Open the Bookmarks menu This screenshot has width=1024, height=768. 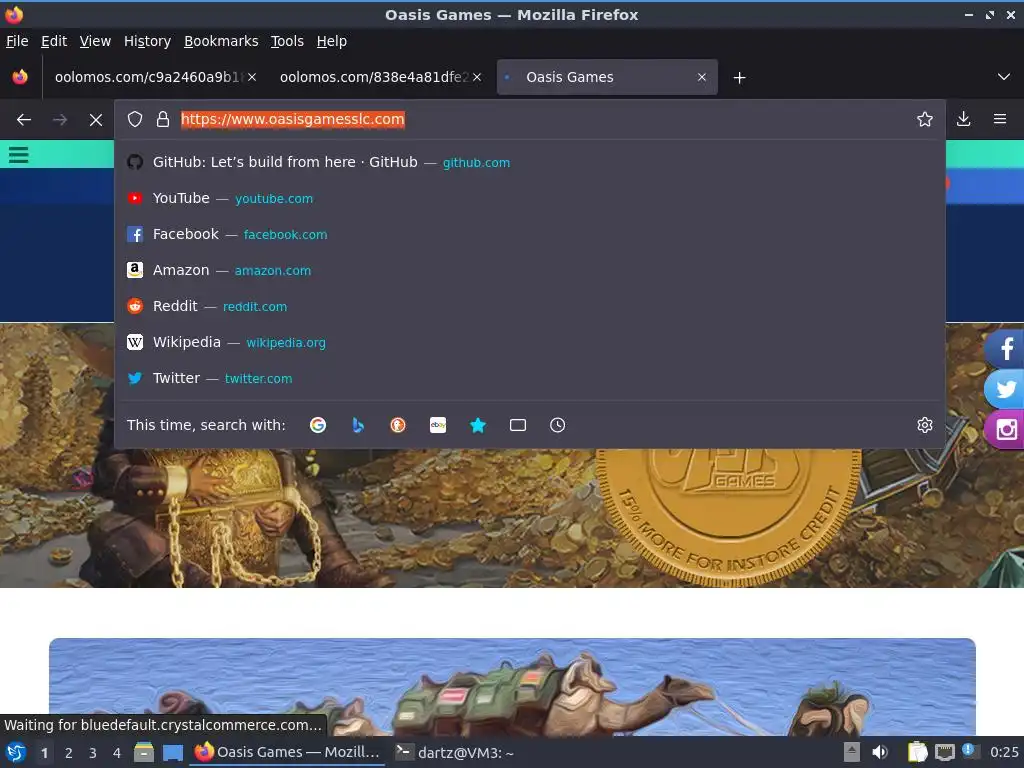click(x=221, y=41)
